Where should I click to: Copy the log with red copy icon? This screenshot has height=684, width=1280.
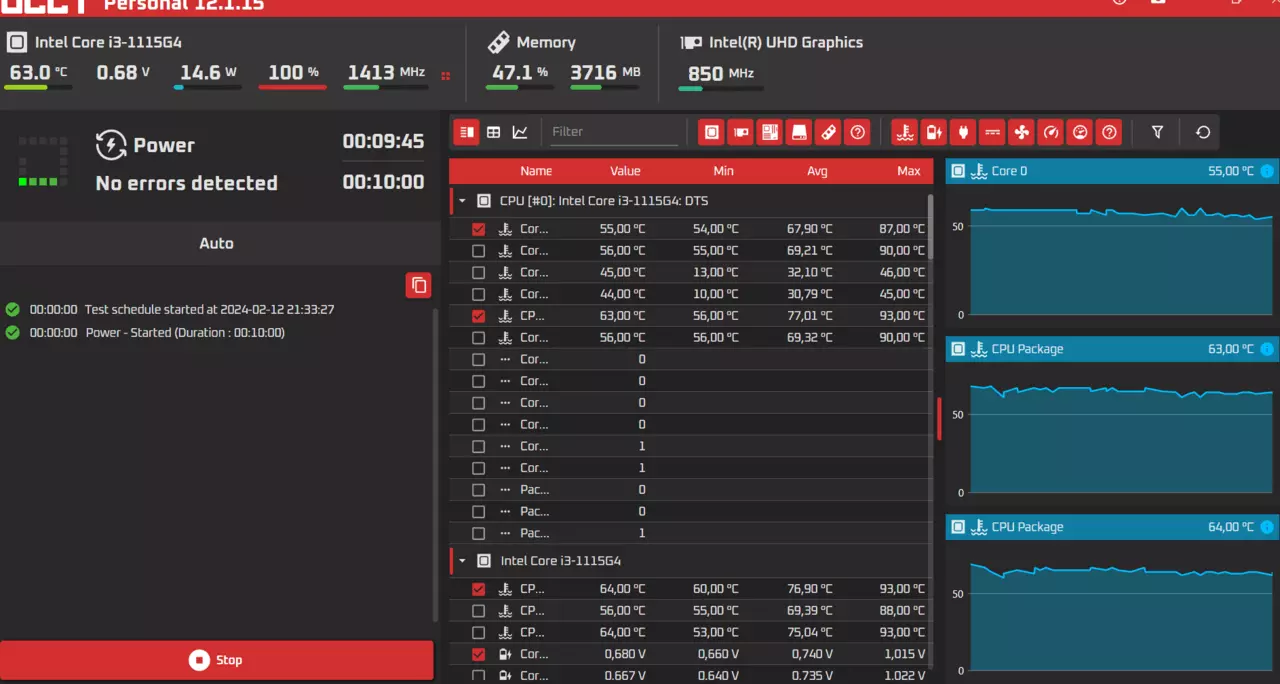pos(419,285)
